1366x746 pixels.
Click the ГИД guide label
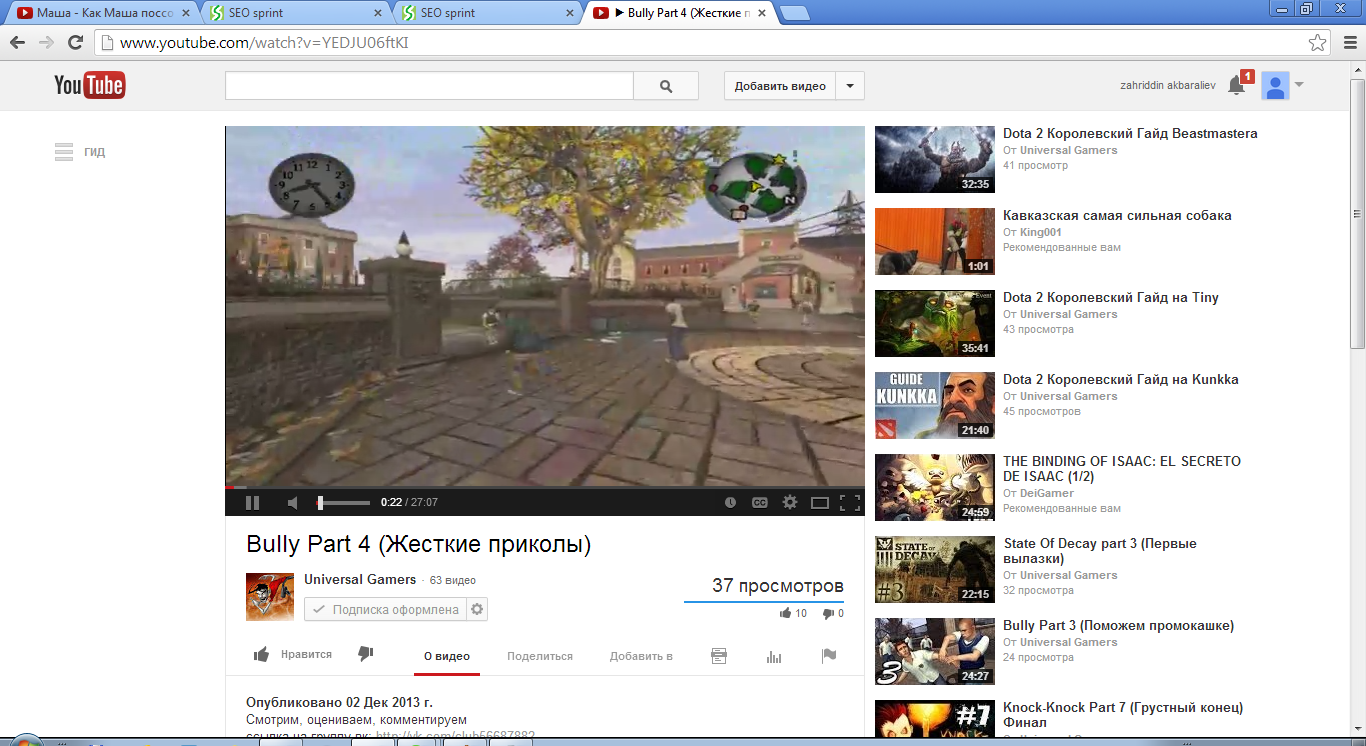tap(94, 152)
